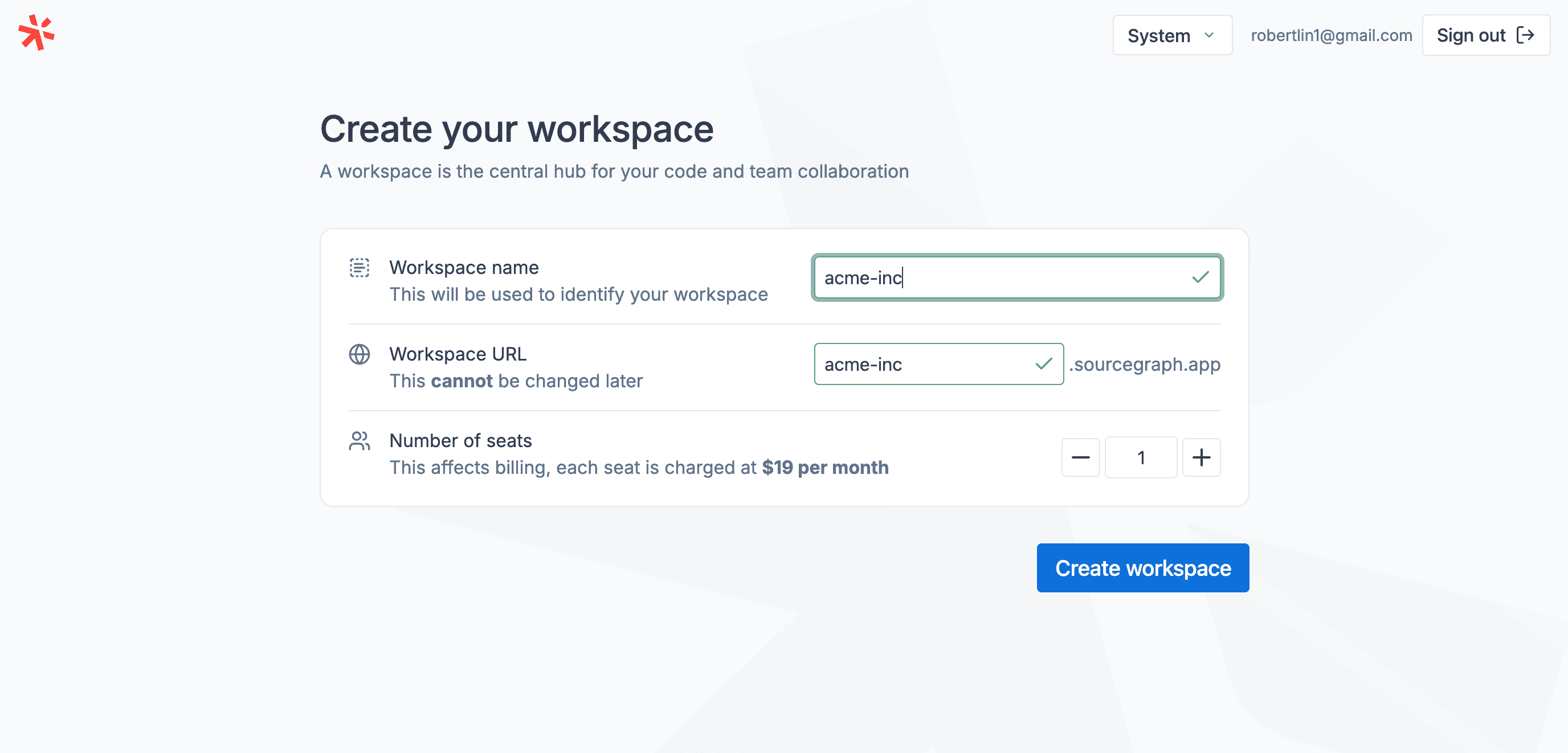The height and width of the screenshot is (753, 1568).
Task: Click the Create your workspace heading
Action: tap(517, 129)
